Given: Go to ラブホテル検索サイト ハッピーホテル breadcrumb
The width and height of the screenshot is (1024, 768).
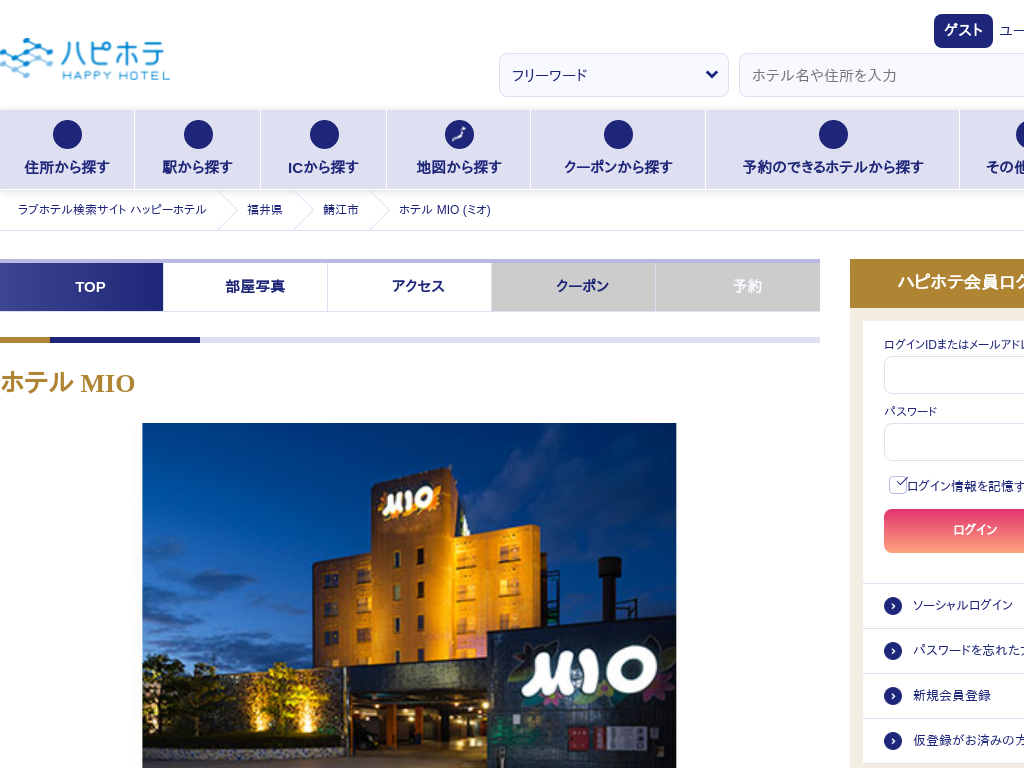Looking at the screenshot, I should 112,210.
